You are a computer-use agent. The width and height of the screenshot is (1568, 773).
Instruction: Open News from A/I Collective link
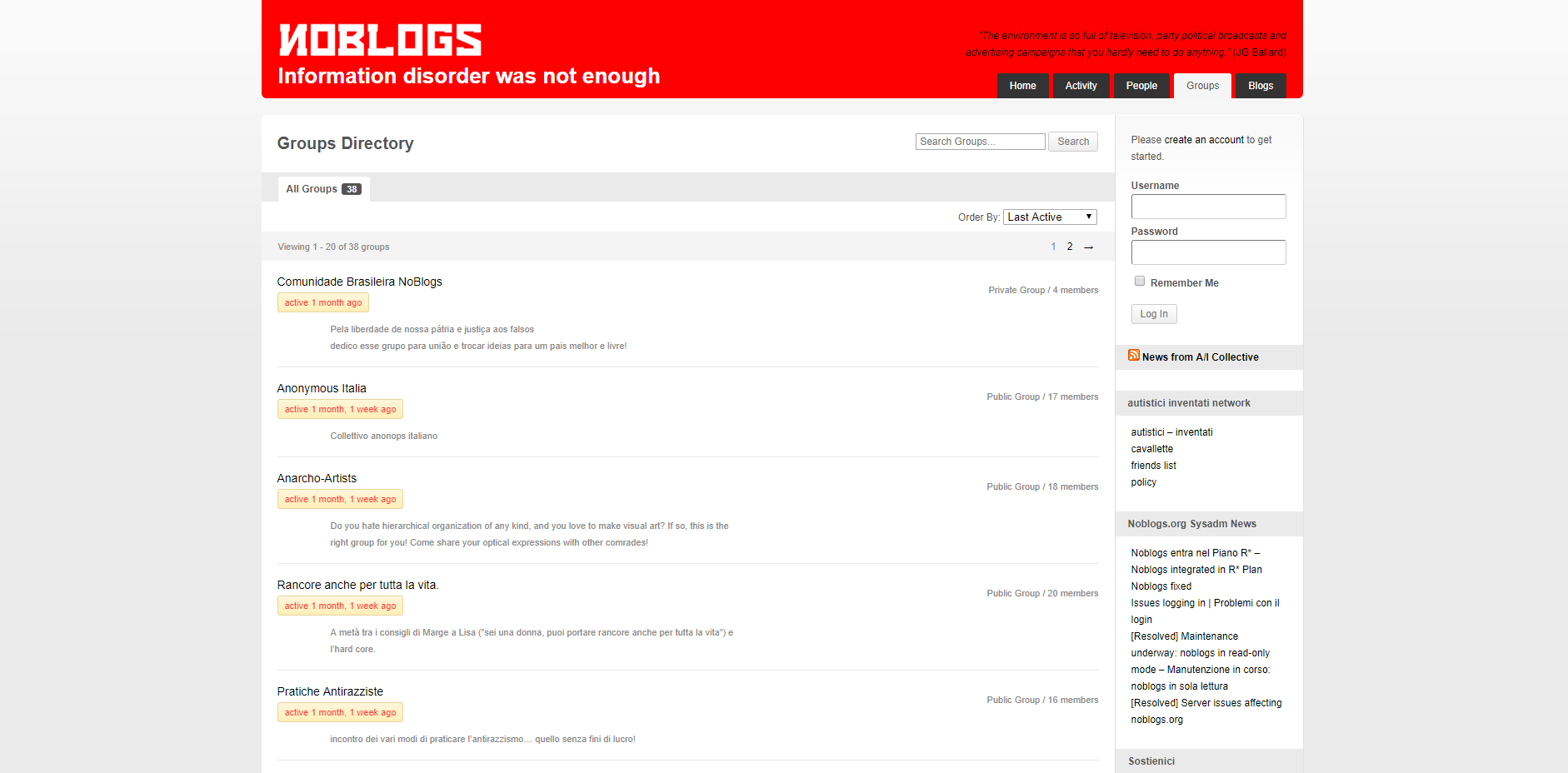[1200, 357]
